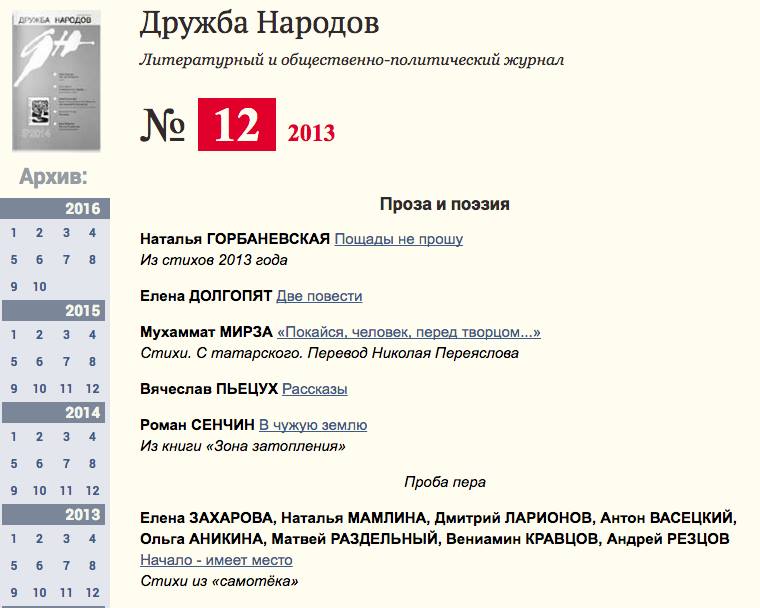Open issue 6 of 2014 archive
760x608 pixels.
39,464
